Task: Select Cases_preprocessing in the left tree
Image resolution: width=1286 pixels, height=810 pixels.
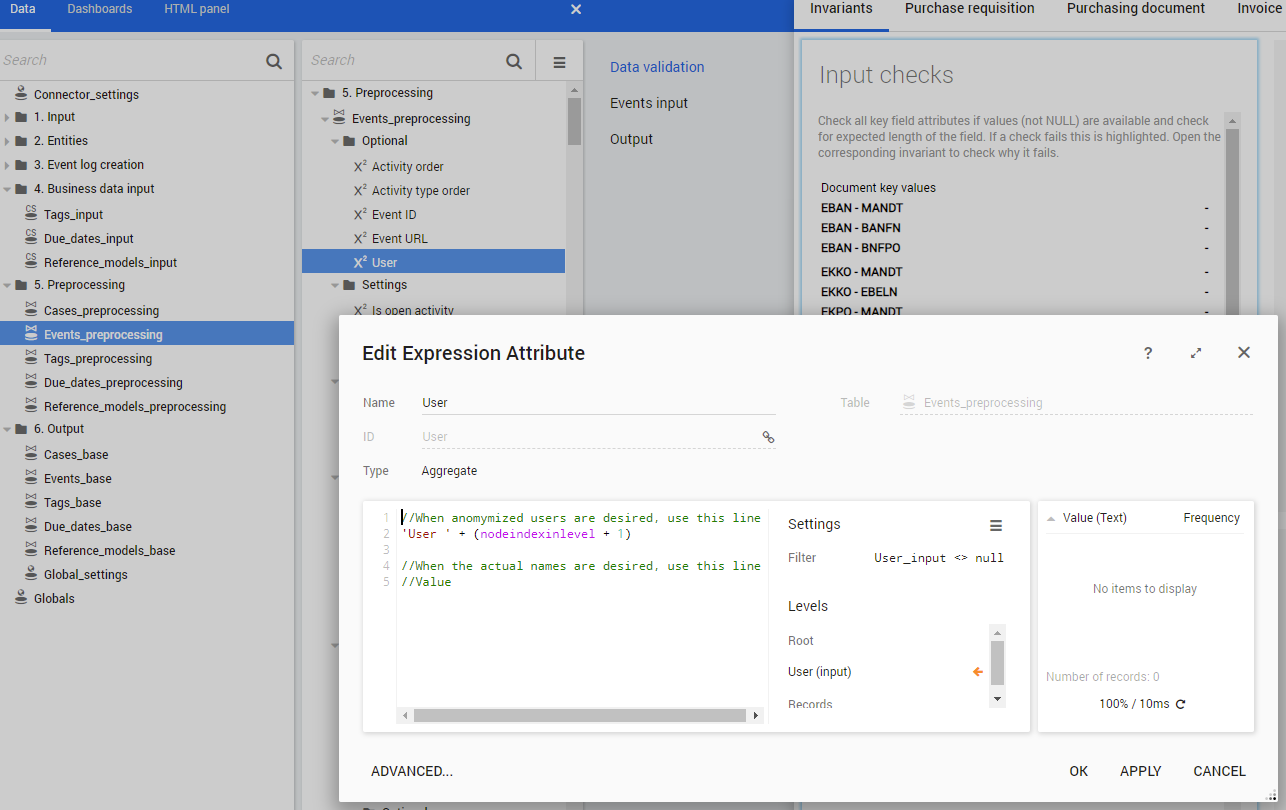Action: pos(101,311)
